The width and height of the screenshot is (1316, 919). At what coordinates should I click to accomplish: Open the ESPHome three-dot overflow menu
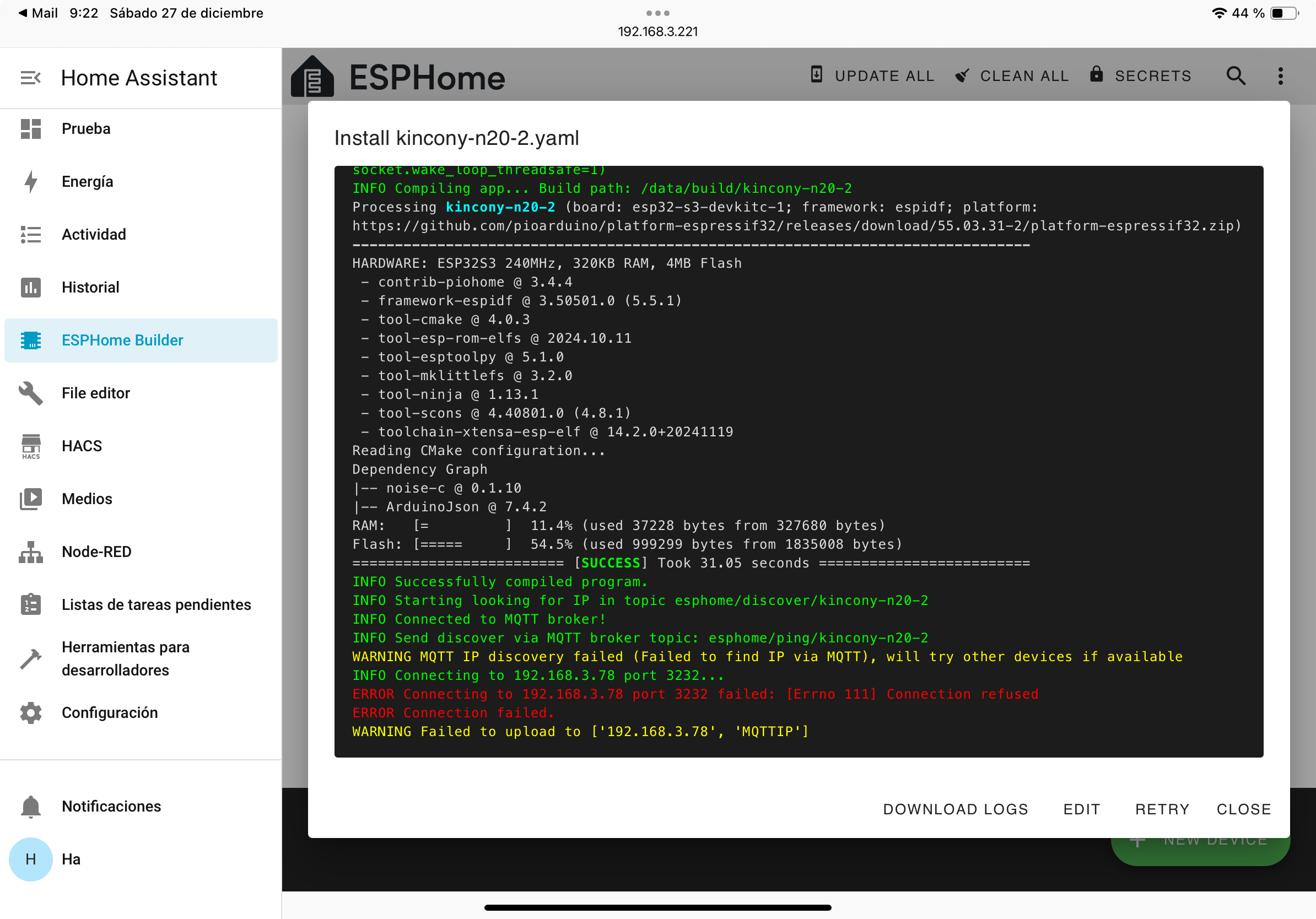(x=1280, y=75)
